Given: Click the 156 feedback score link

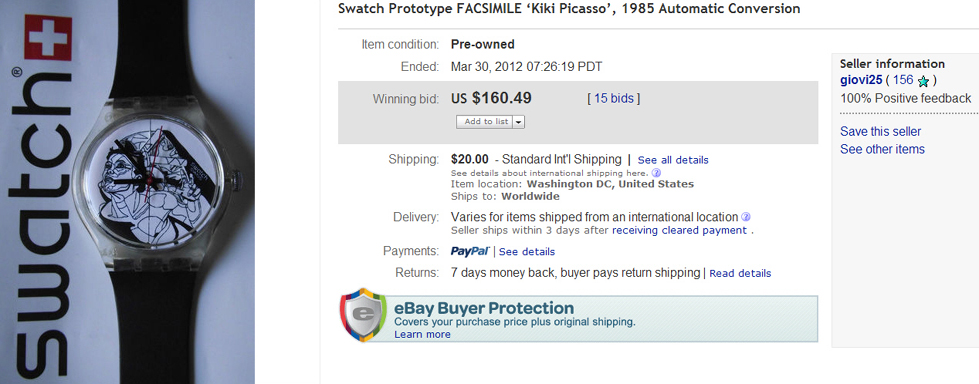Looking at the screenshot, I should coord(903,80).
